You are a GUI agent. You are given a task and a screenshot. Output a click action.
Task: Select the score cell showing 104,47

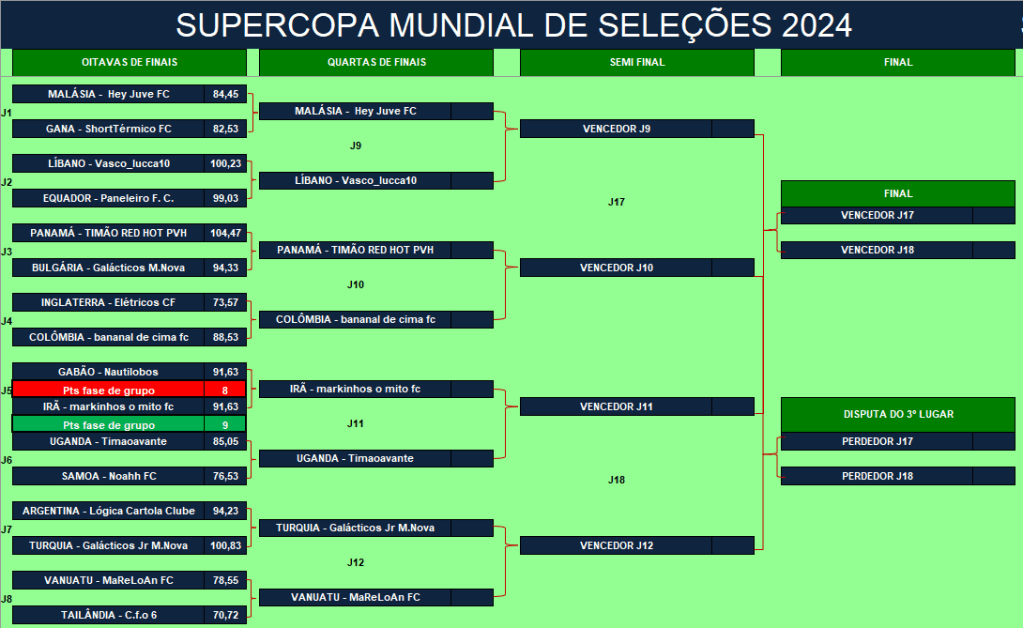[226, 233]
